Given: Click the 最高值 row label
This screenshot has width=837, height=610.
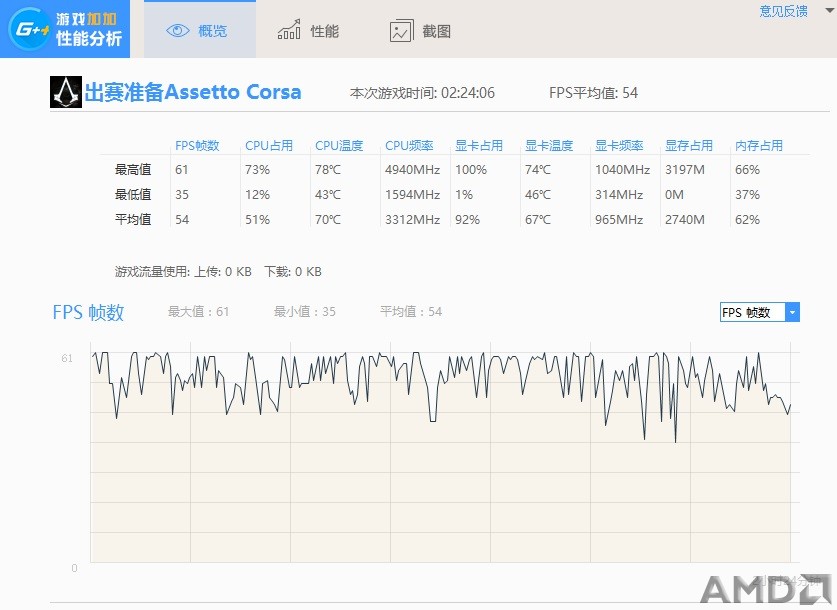Looking at the screenshot, I should coord(133,170).
